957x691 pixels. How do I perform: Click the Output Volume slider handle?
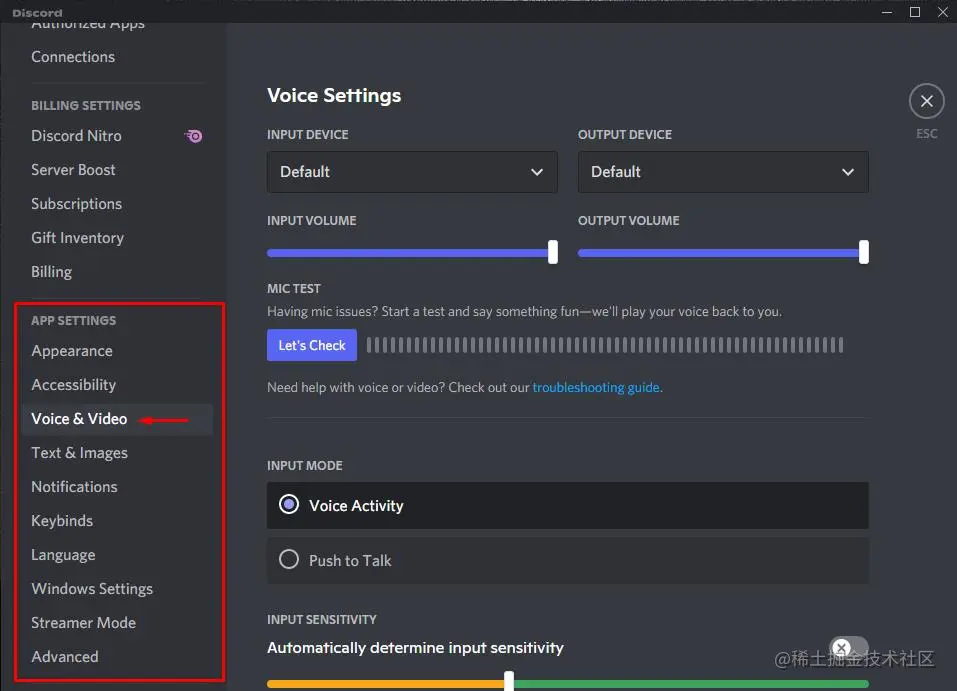click(x=863, y=252)
